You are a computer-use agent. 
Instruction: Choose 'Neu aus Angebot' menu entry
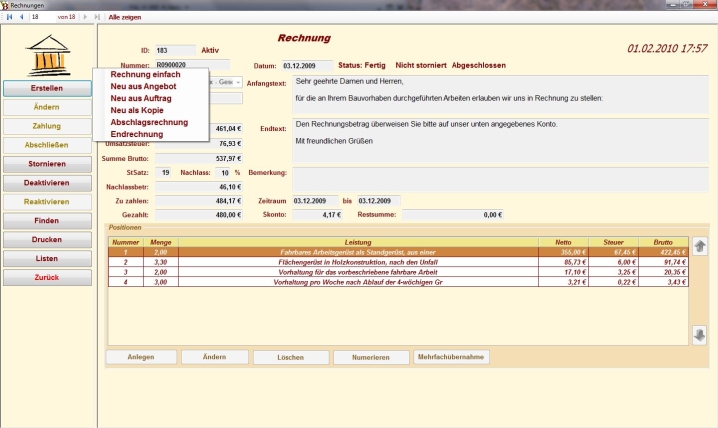click(143, 87)
